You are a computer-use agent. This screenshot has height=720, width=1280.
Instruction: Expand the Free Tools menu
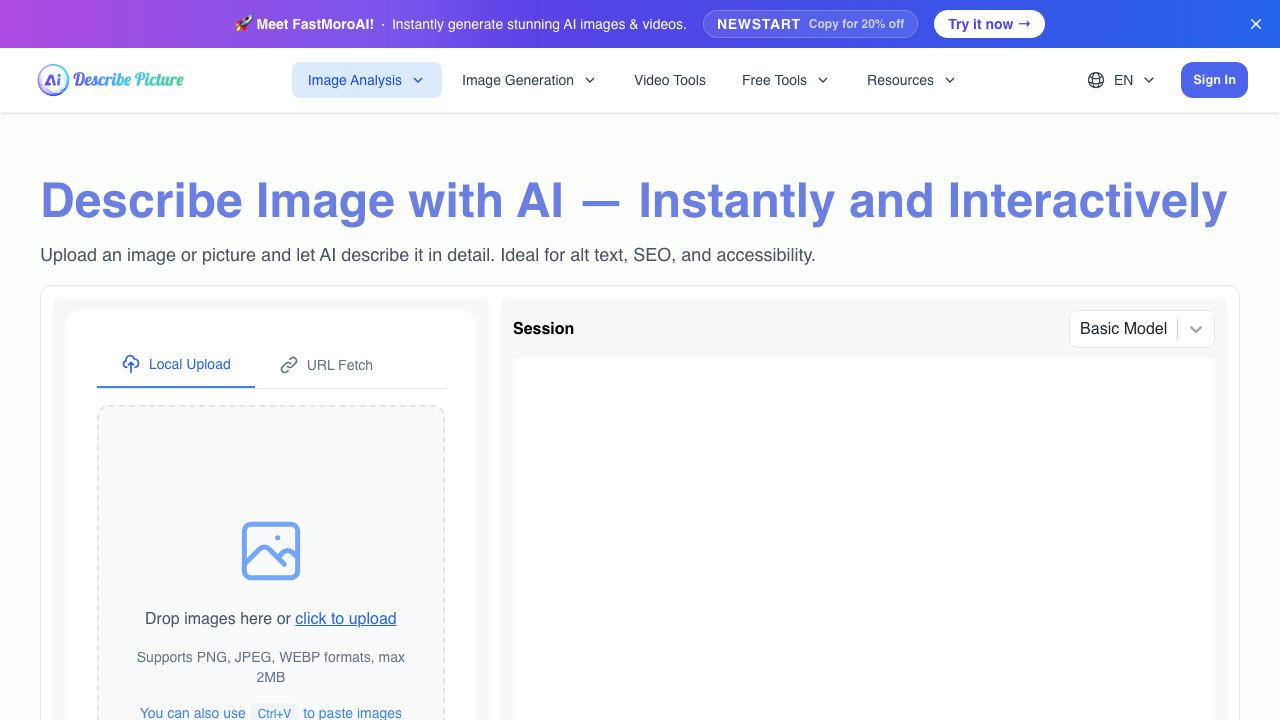785,80
